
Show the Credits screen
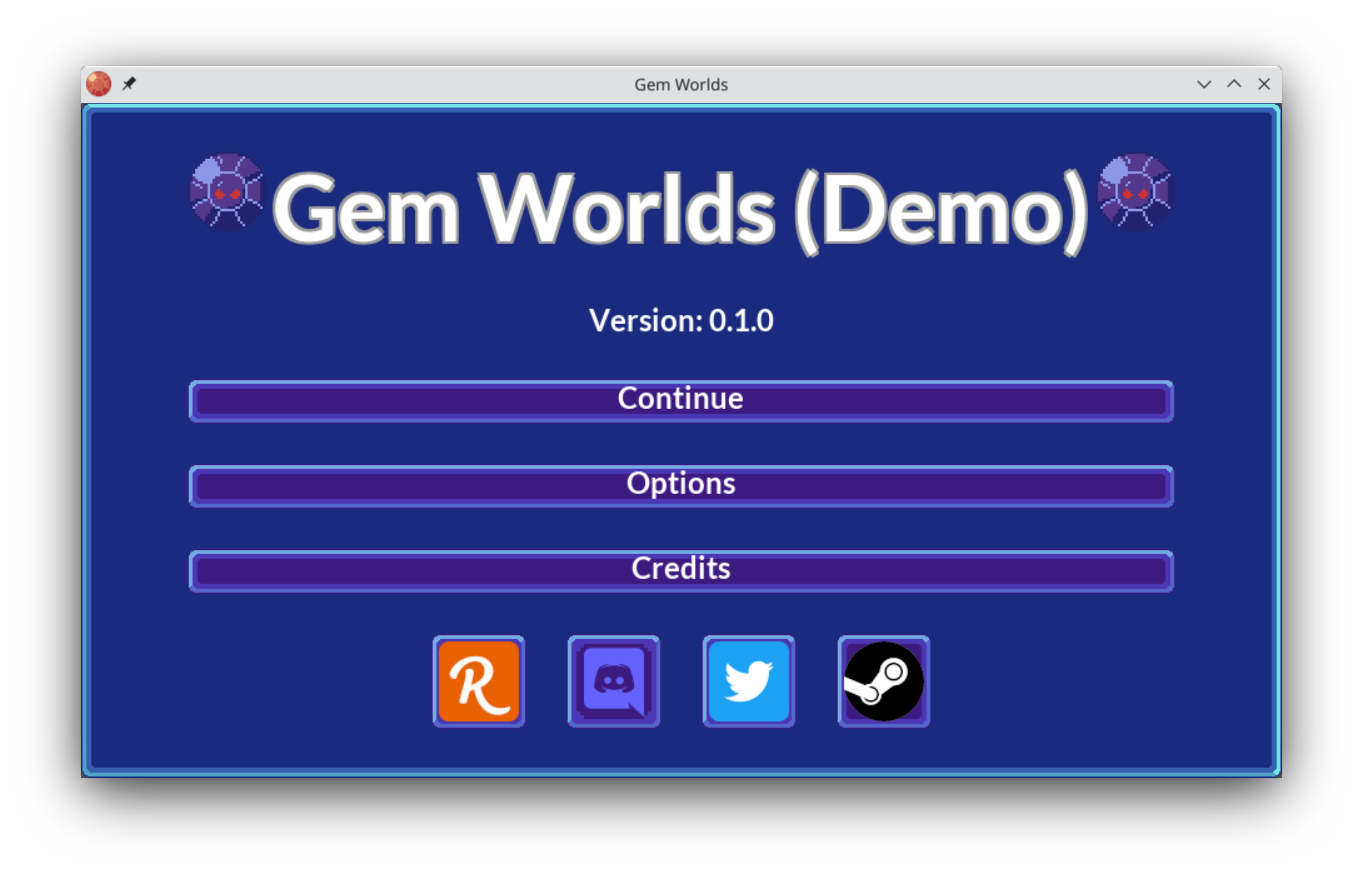click(x=681, y=570)
